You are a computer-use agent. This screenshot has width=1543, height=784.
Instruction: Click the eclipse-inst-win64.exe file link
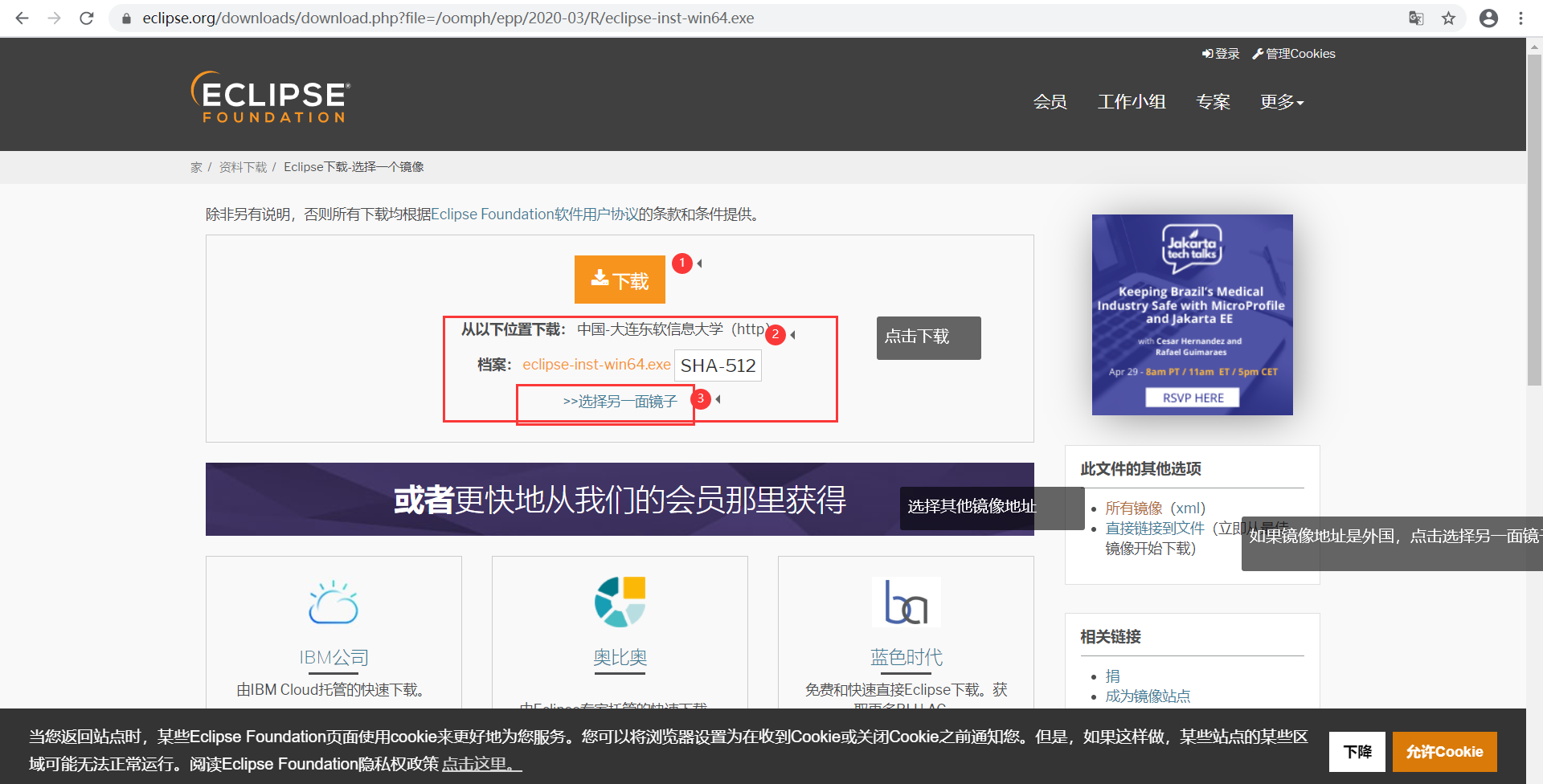point(596,364)
